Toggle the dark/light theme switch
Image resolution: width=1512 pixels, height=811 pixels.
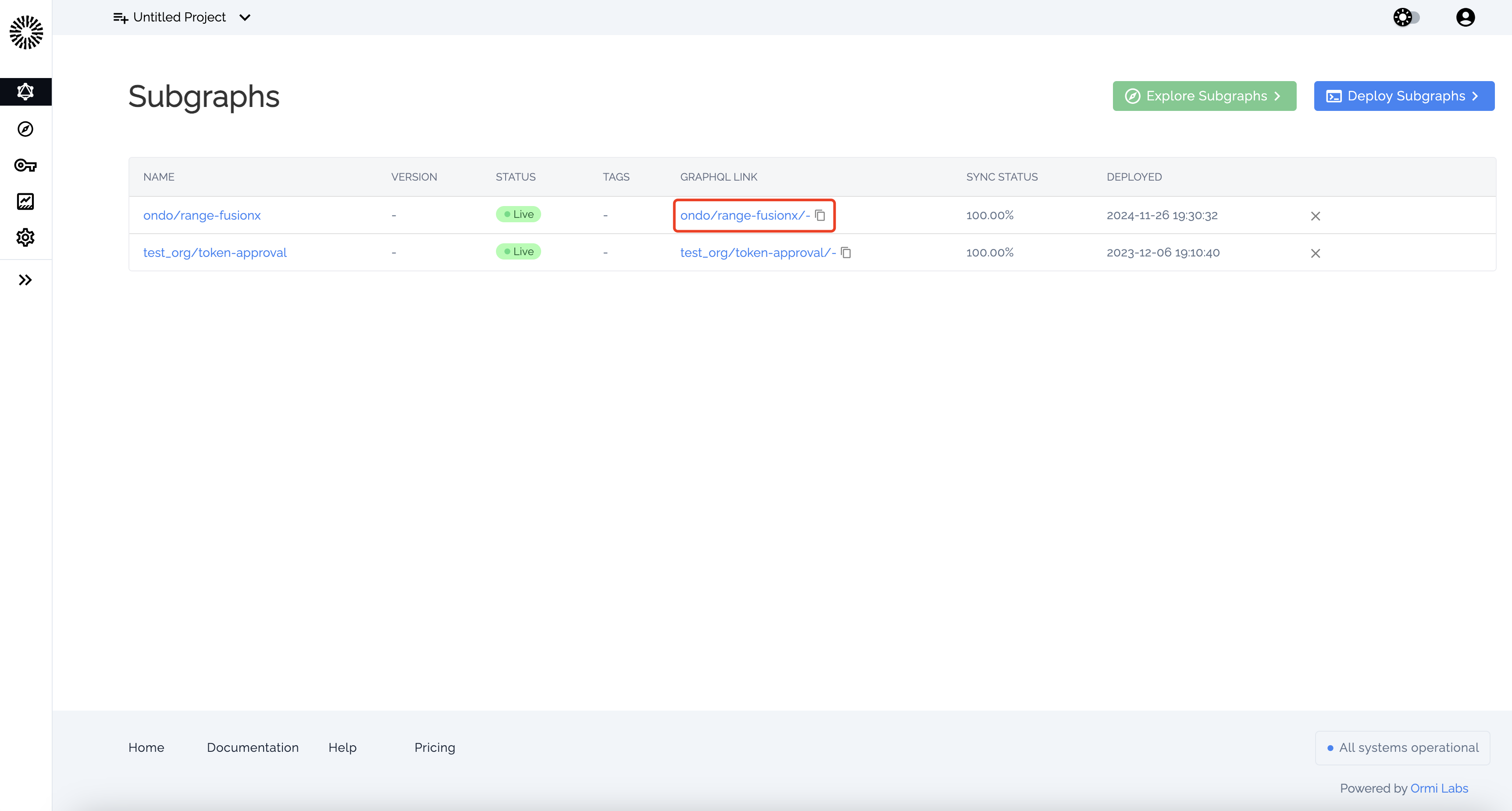[1406, 18]
